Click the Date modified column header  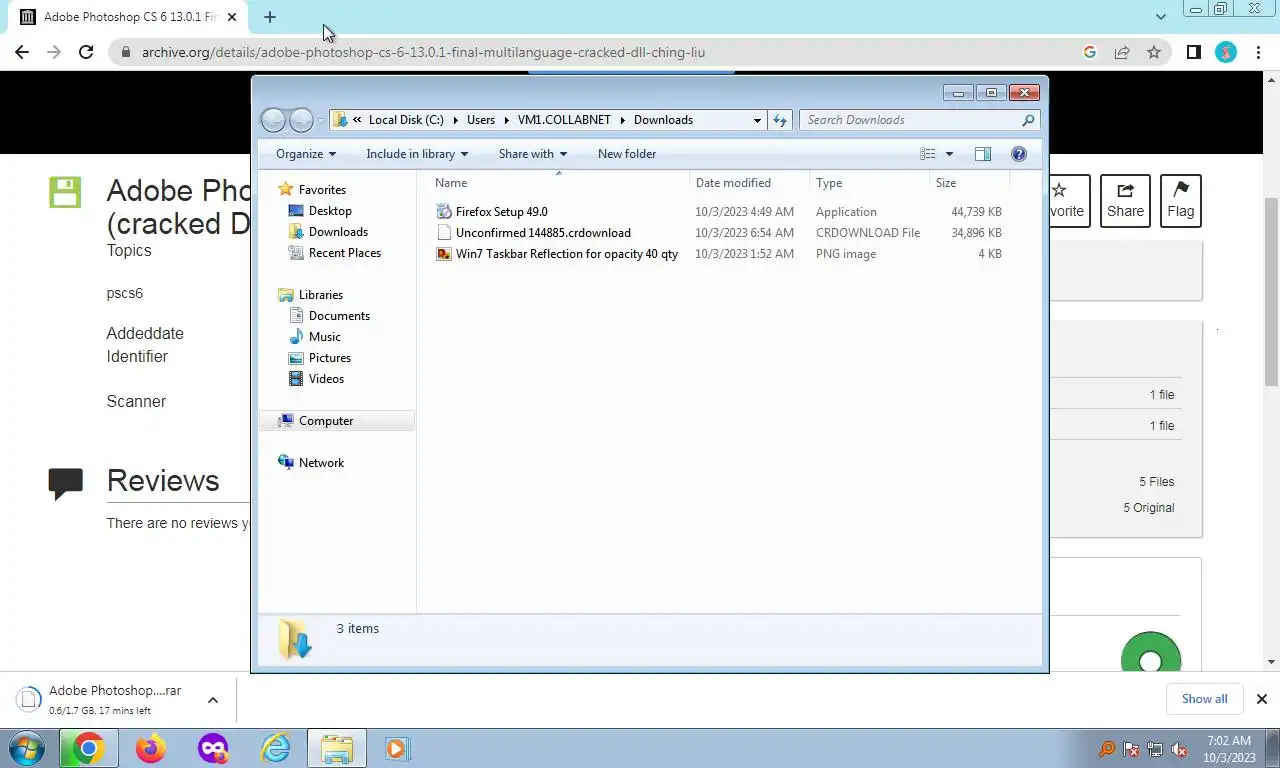[x=750, y=183]
